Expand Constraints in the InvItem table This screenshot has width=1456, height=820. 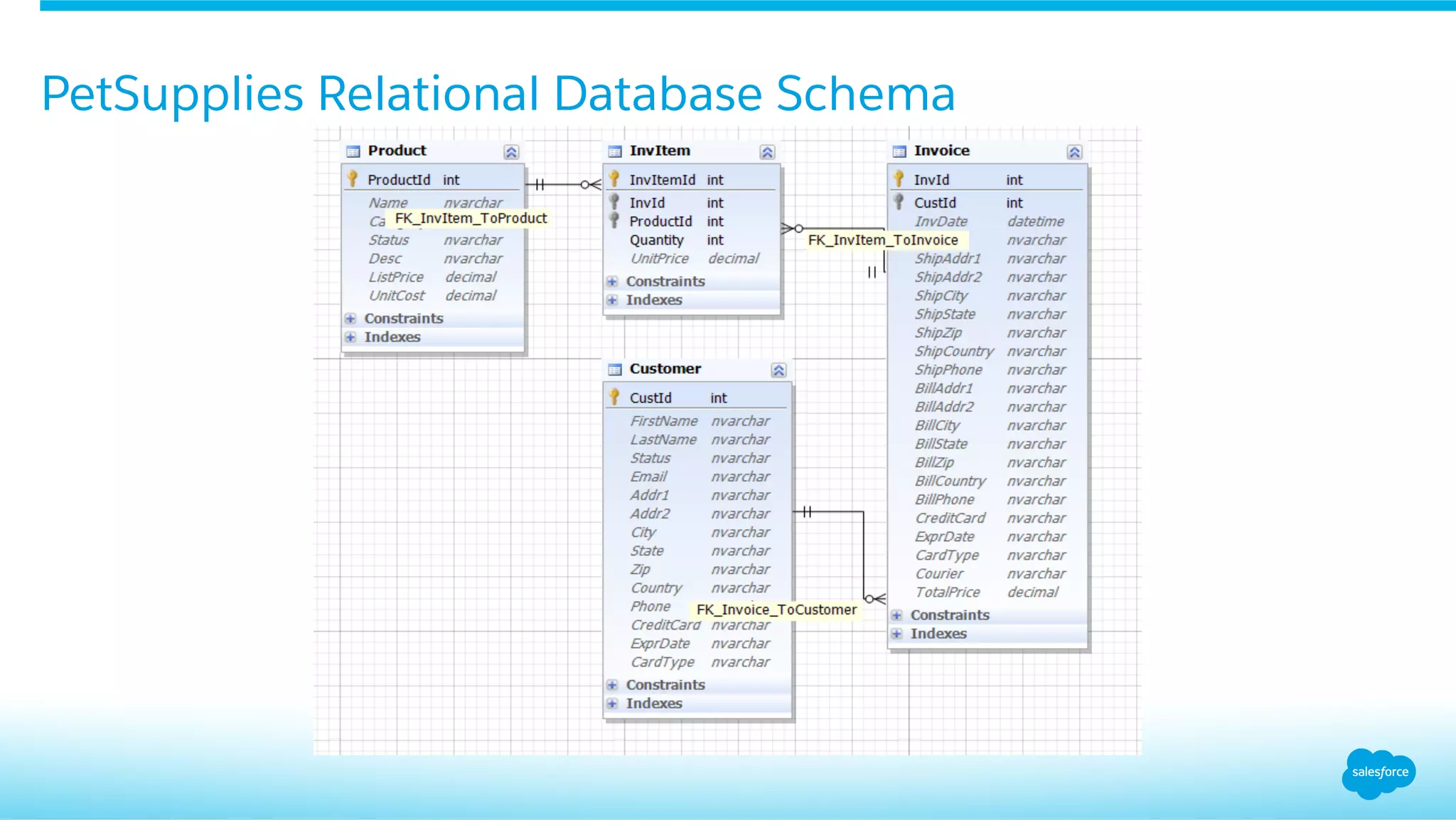(x=612, y=282)
